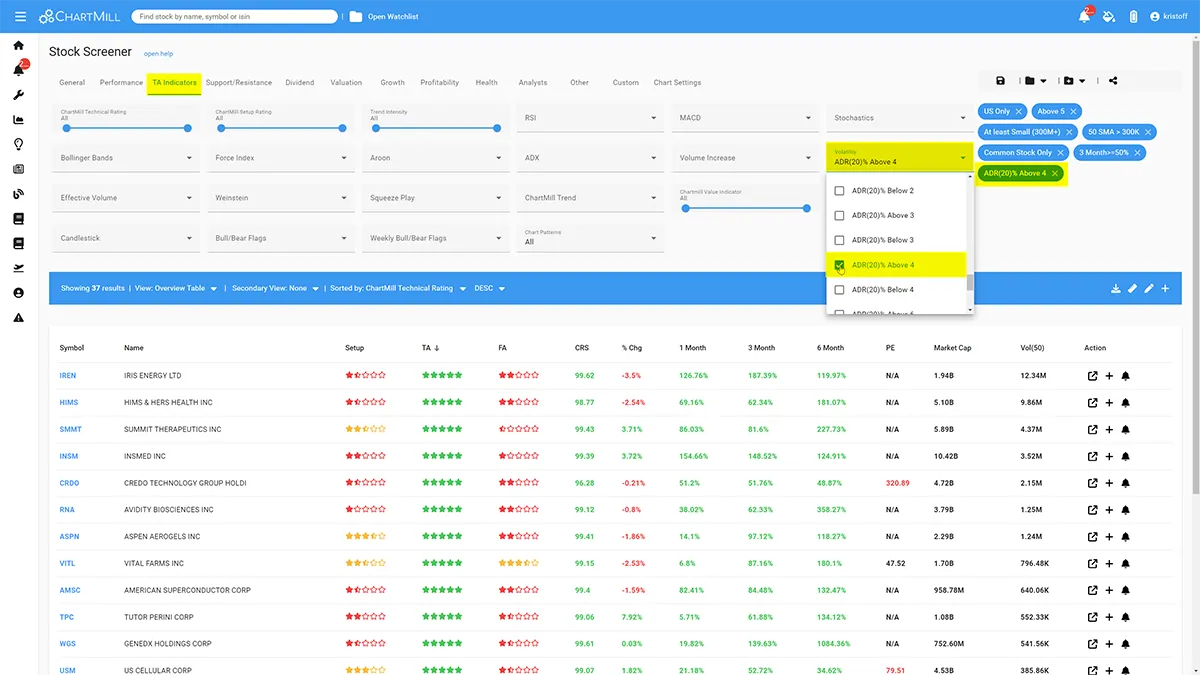Open the Secondary View: None dropdown
The width and height of the screenshot is (1200, 675).
[x=276, y=288]
